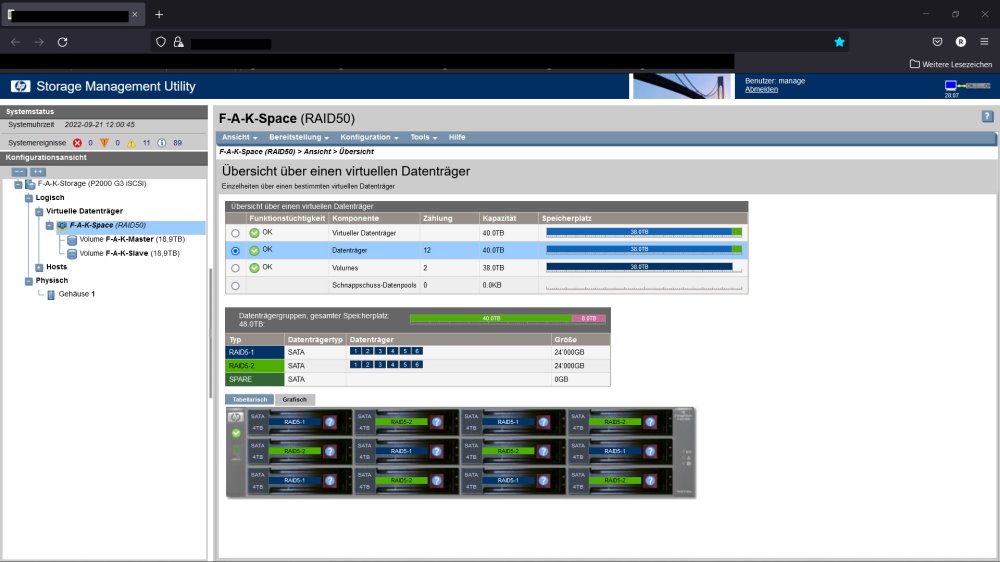Image resolution: width=1000 pixels, height=562 pixels.
Task: Collapse all tree nodes with the minus-minus button
Action: click(19, 172)
